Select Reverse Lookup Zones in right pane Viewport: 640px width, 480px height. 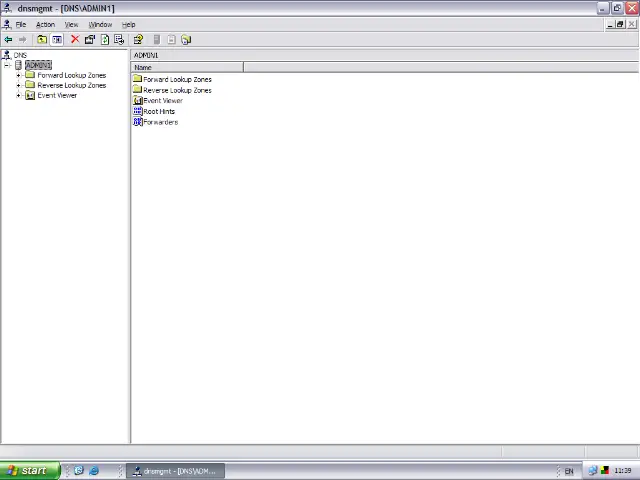point(178,90)
